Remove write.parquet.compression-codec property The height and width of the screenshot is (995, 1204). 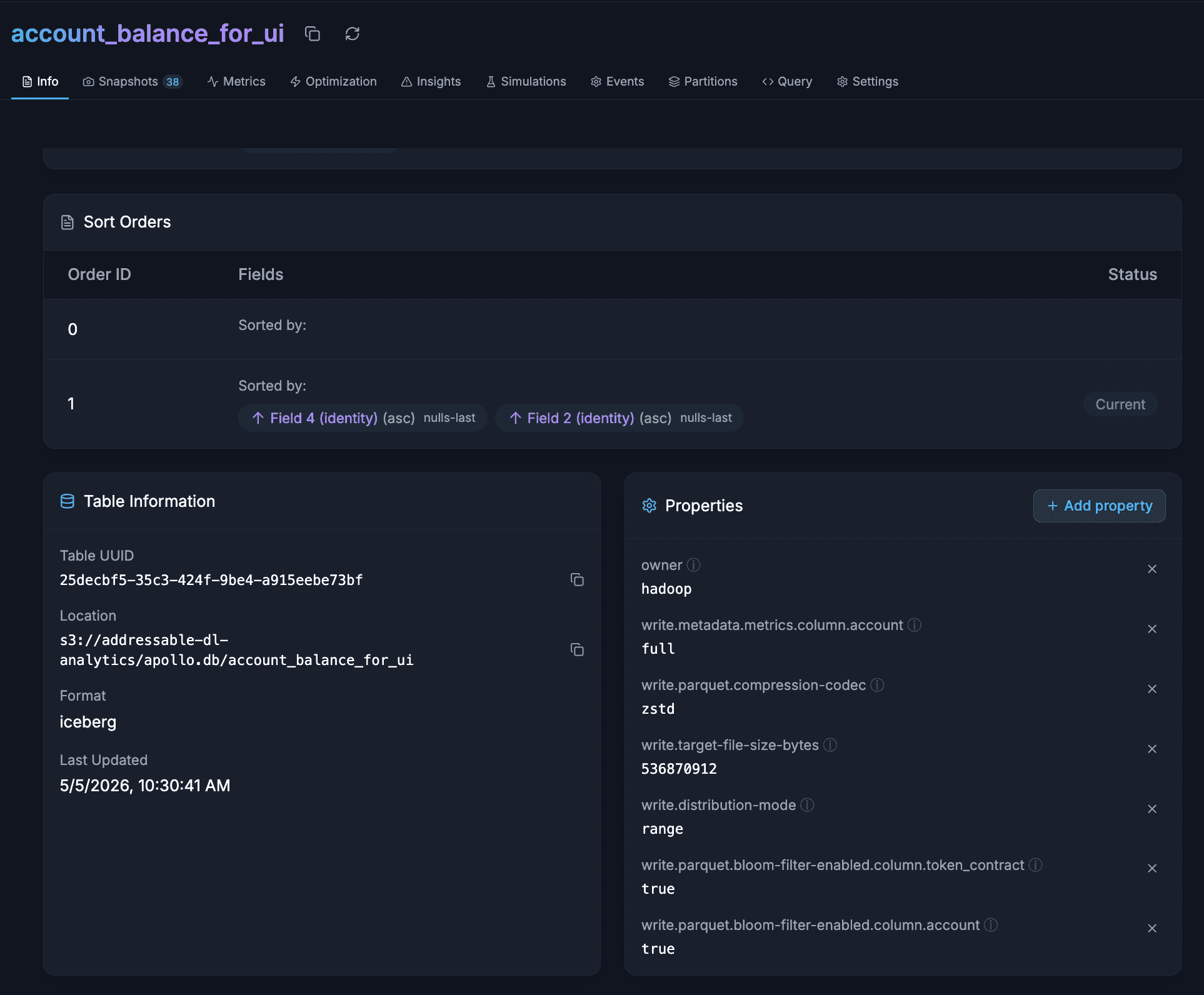tap(1152, 689)
